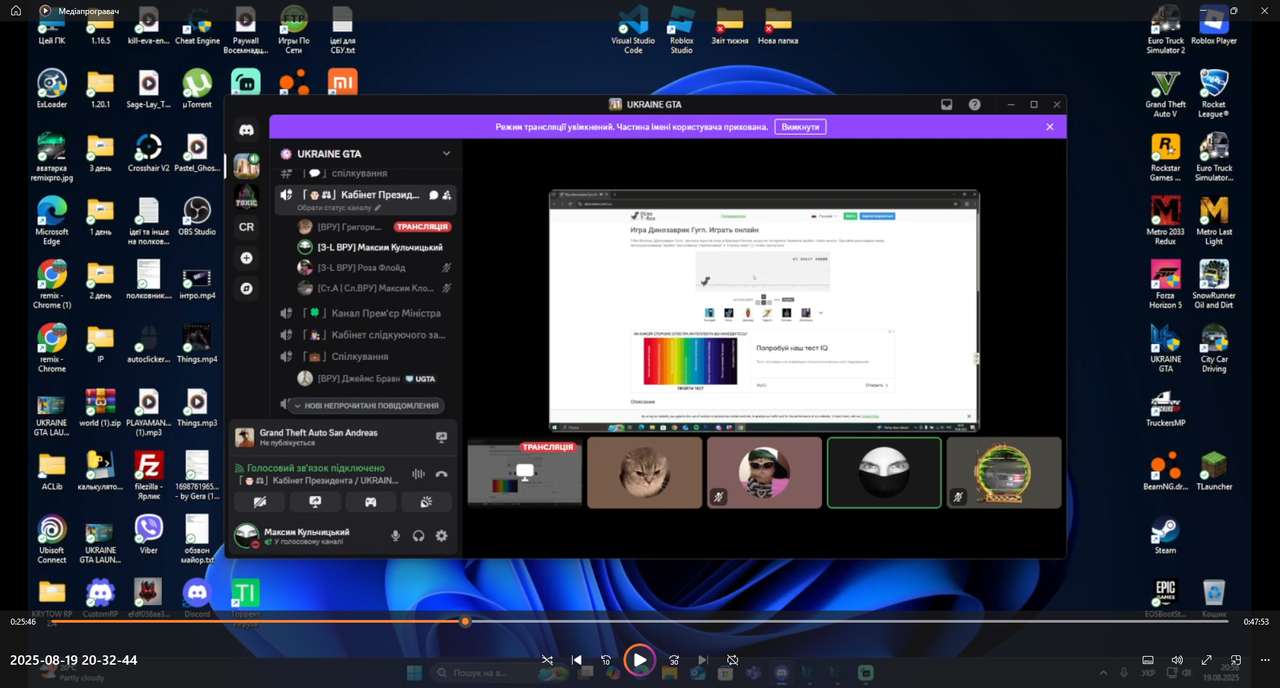Click НОВІ НЕПРОЧИТАНІ ПОВІДОМЛЕННЯ pill
The image size is (1280, 688).
365,406
